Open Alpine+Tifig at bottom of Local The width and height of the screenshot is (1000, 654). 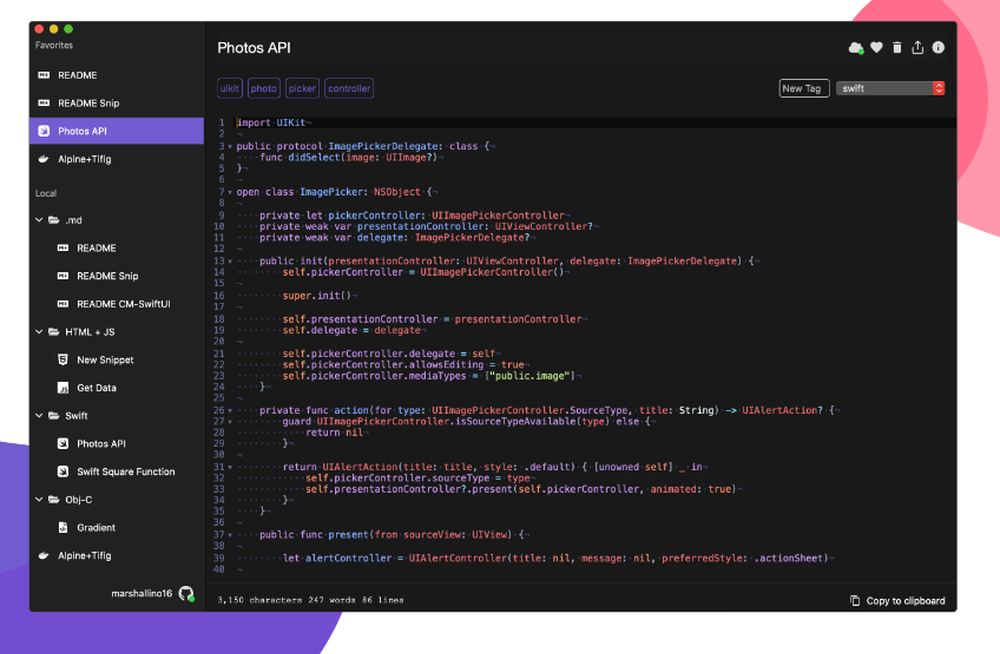[x=117, y=556]
